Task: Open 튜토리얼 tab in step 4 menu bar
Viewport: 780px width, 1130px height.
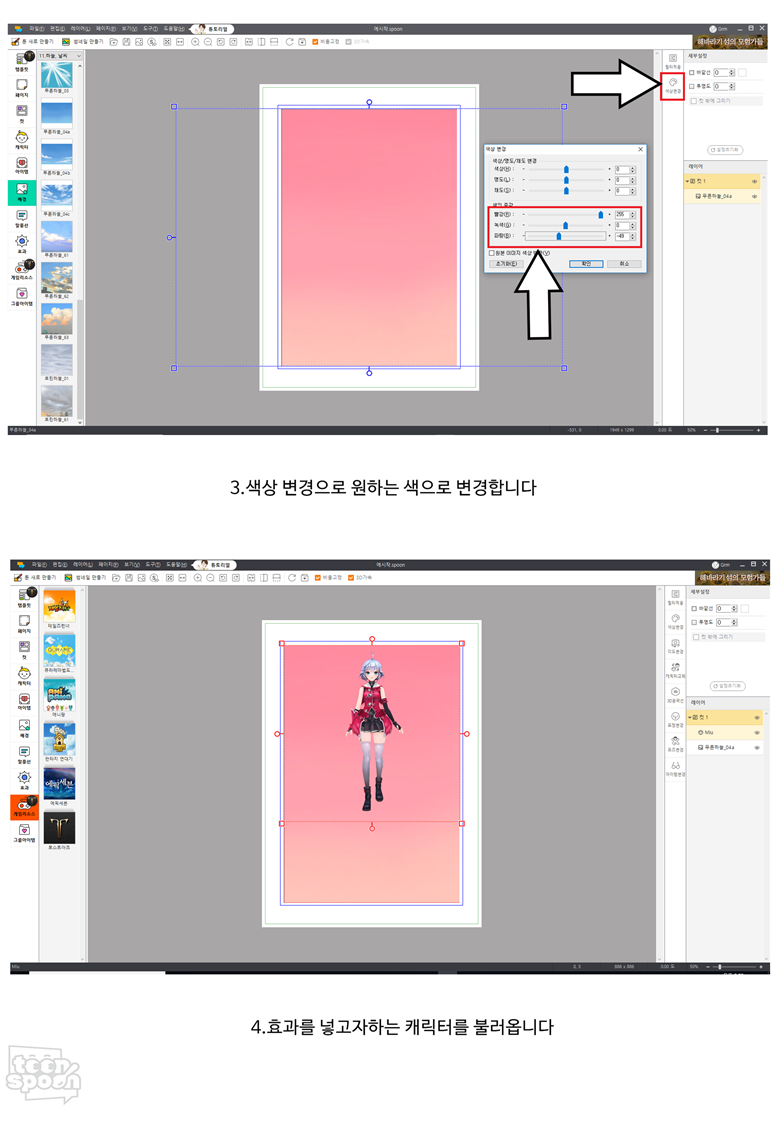Action: point(216,565)
